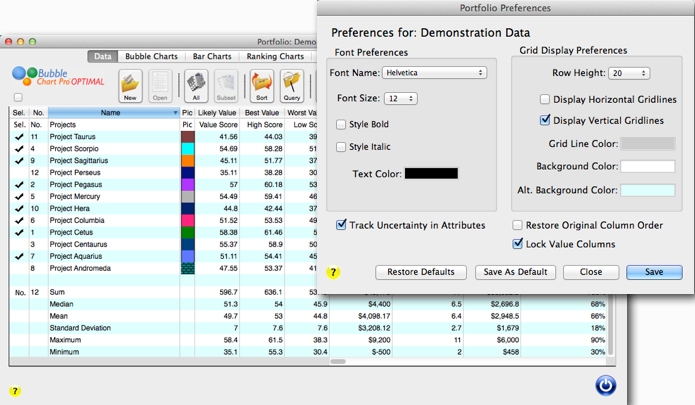Click the yellow help icon in Preferences dialog

[x=334, y=272]
